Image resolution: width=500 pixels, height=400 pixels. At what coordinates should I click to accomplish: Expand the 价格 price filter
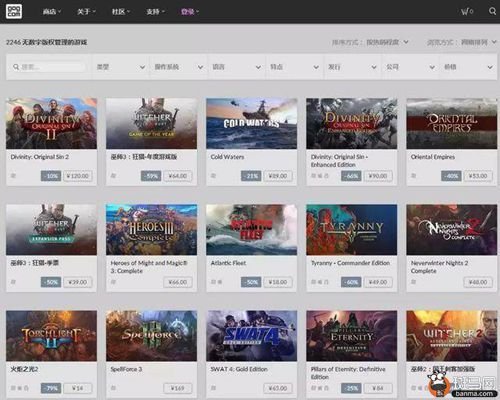click(x=469, y=67)
